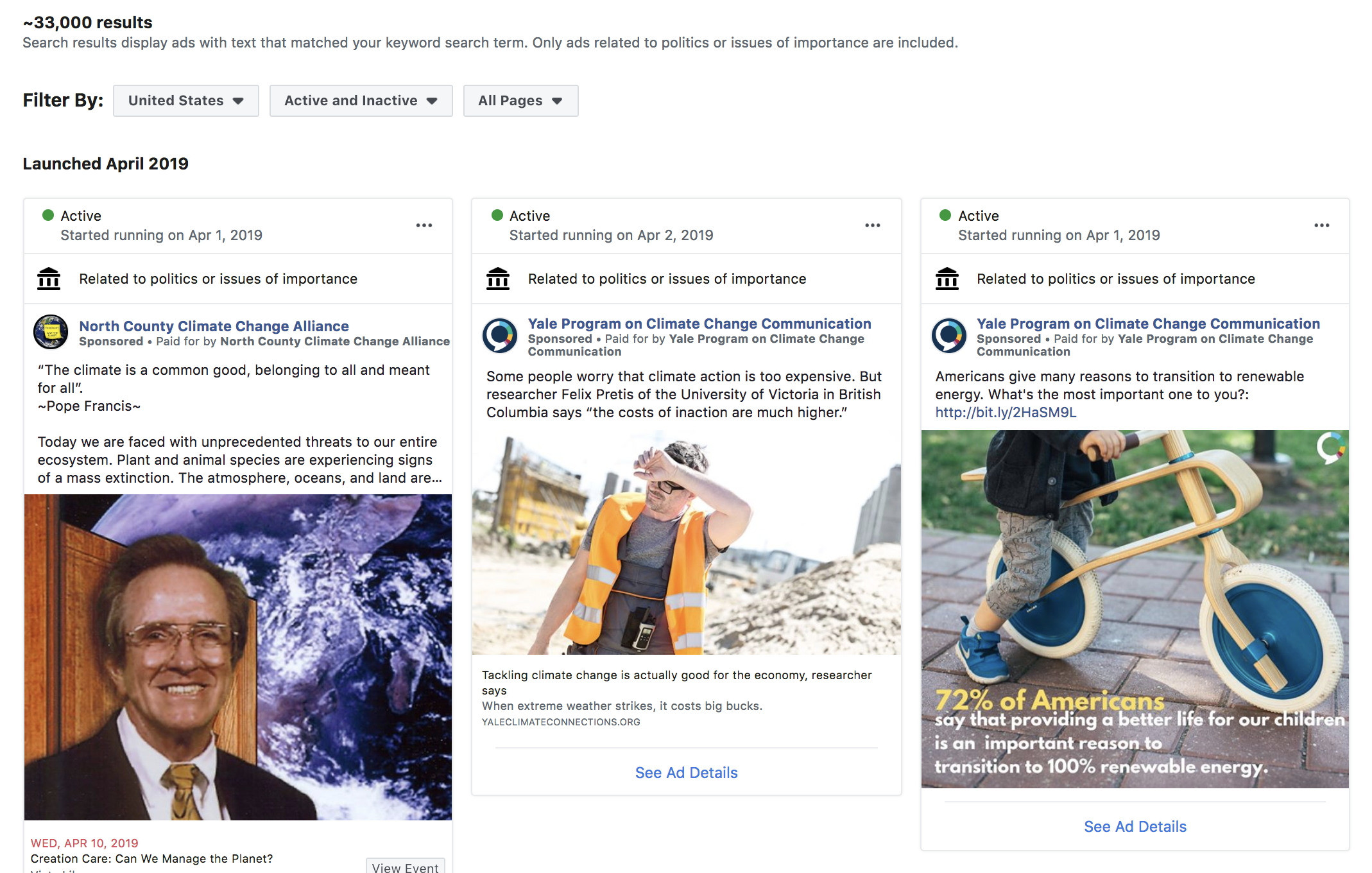This screenshot has height=873, width=1372.
Task: Open the construction worker photo
Action: point(687,542)
